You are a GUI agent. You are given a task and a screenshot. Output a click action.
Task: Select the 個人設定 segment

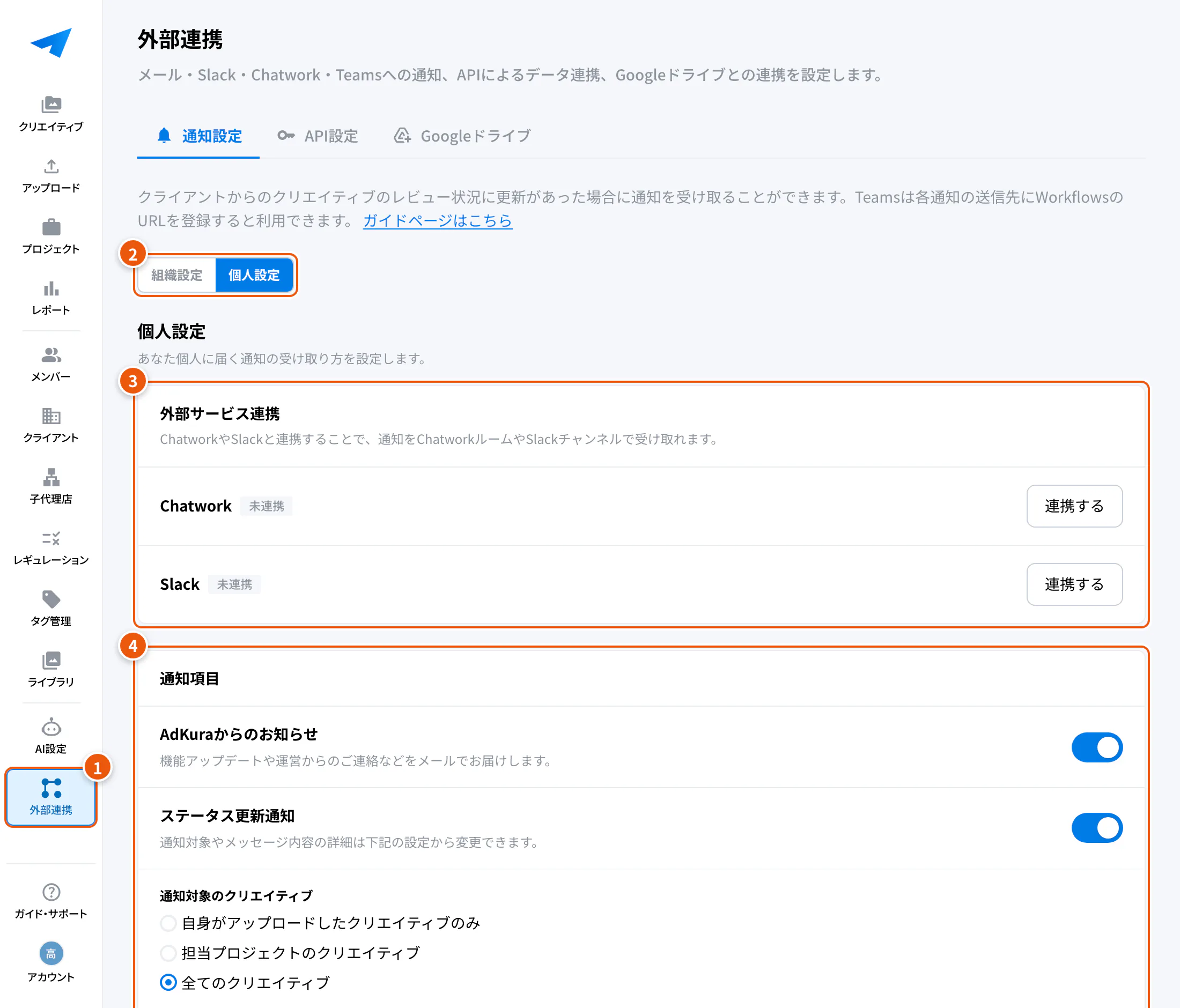254,276
